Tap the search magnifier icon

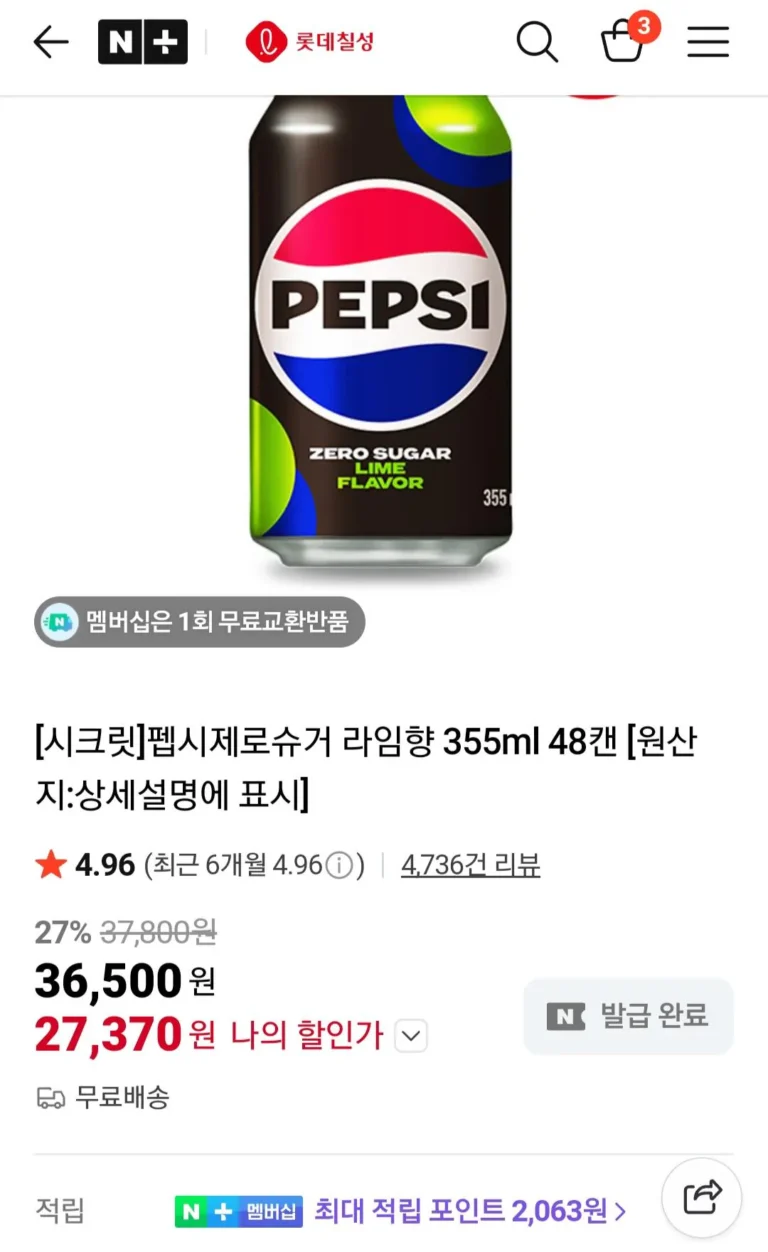pyautogui.click(x=536, y=42)
